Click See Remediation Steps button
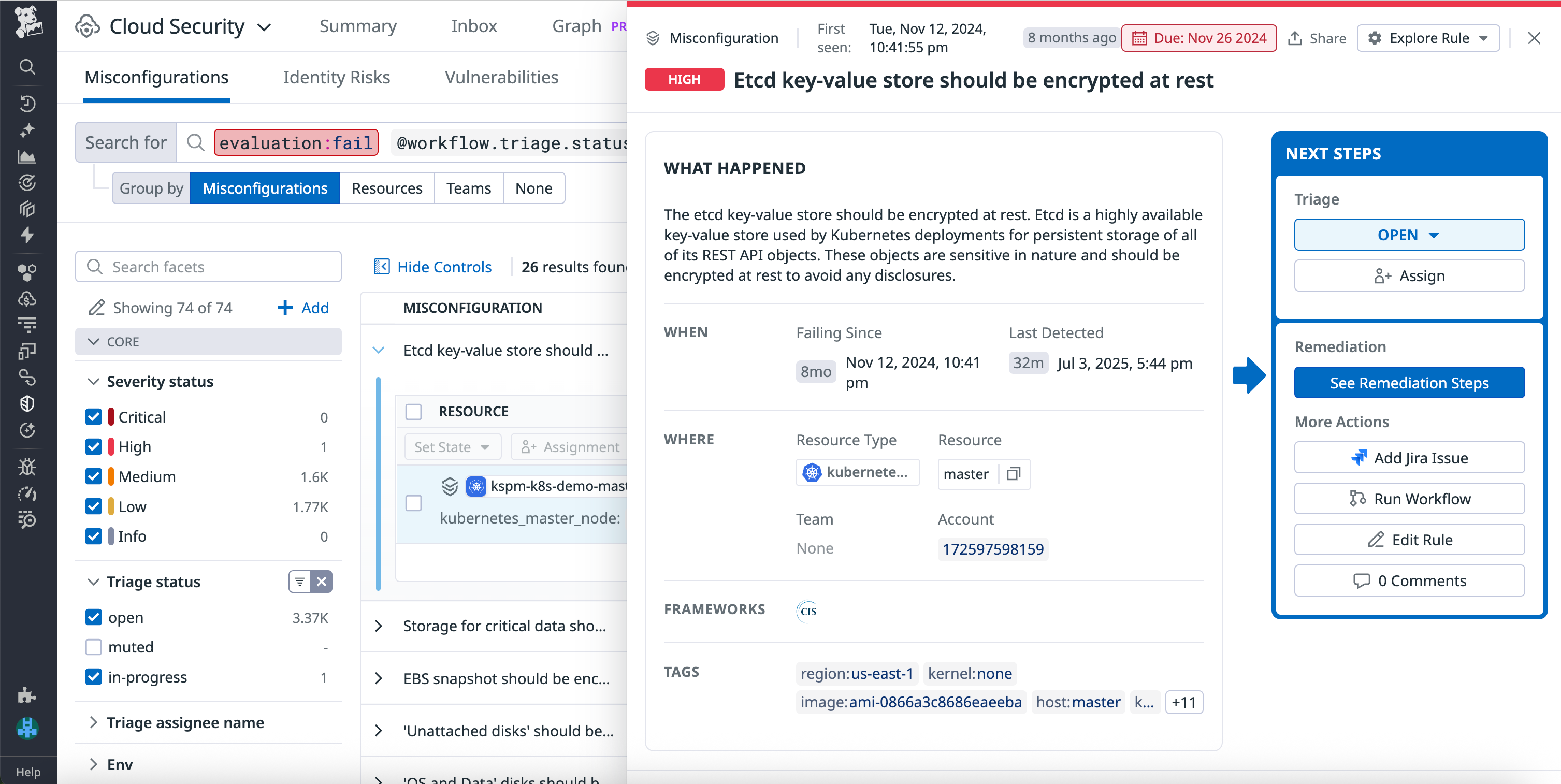Image resolution: width=1561 pixels, height=784 pixels. pyautogui.click(x=1409, y=382)
